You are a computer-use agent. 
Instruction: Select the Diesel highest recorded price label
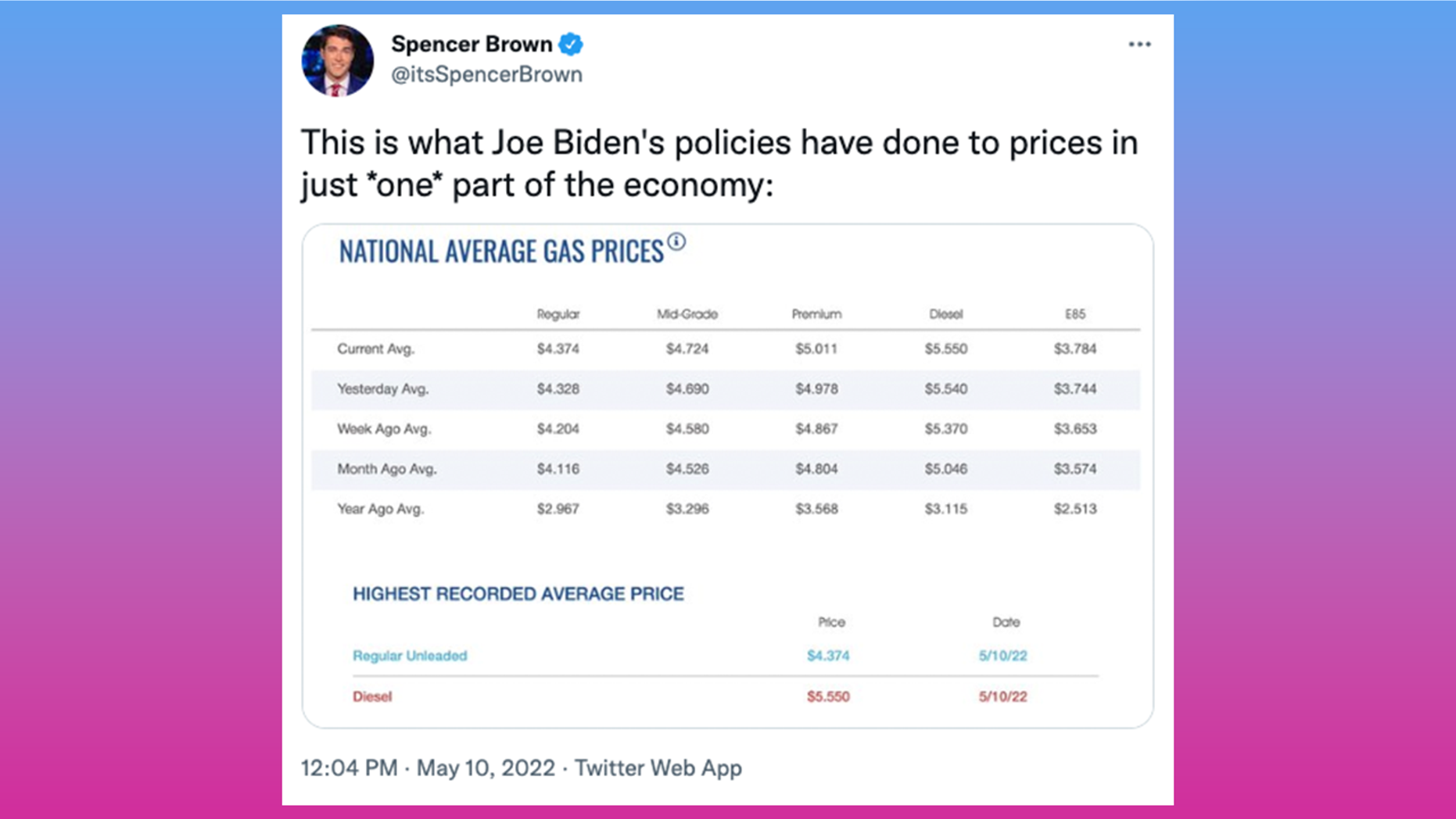372,696
